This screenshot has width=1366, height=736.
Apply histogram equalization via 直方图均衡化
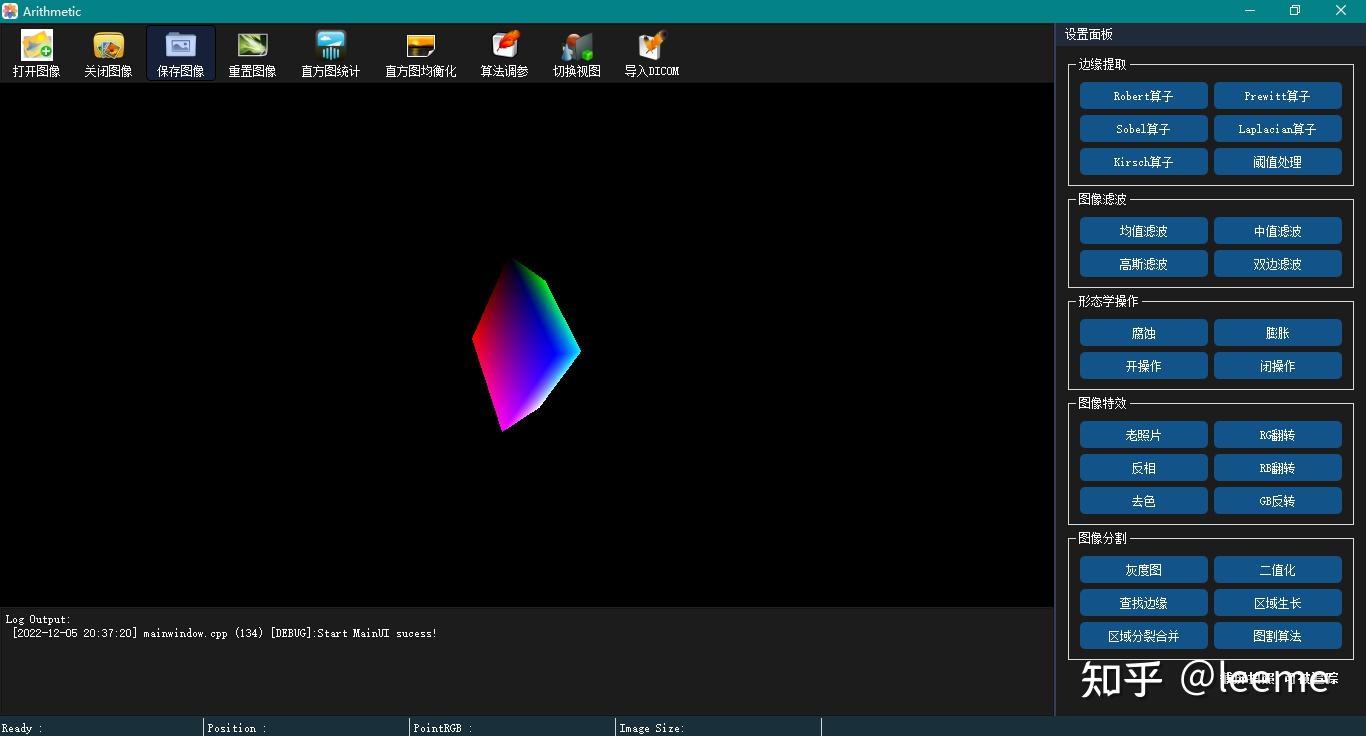coord(420,52)
